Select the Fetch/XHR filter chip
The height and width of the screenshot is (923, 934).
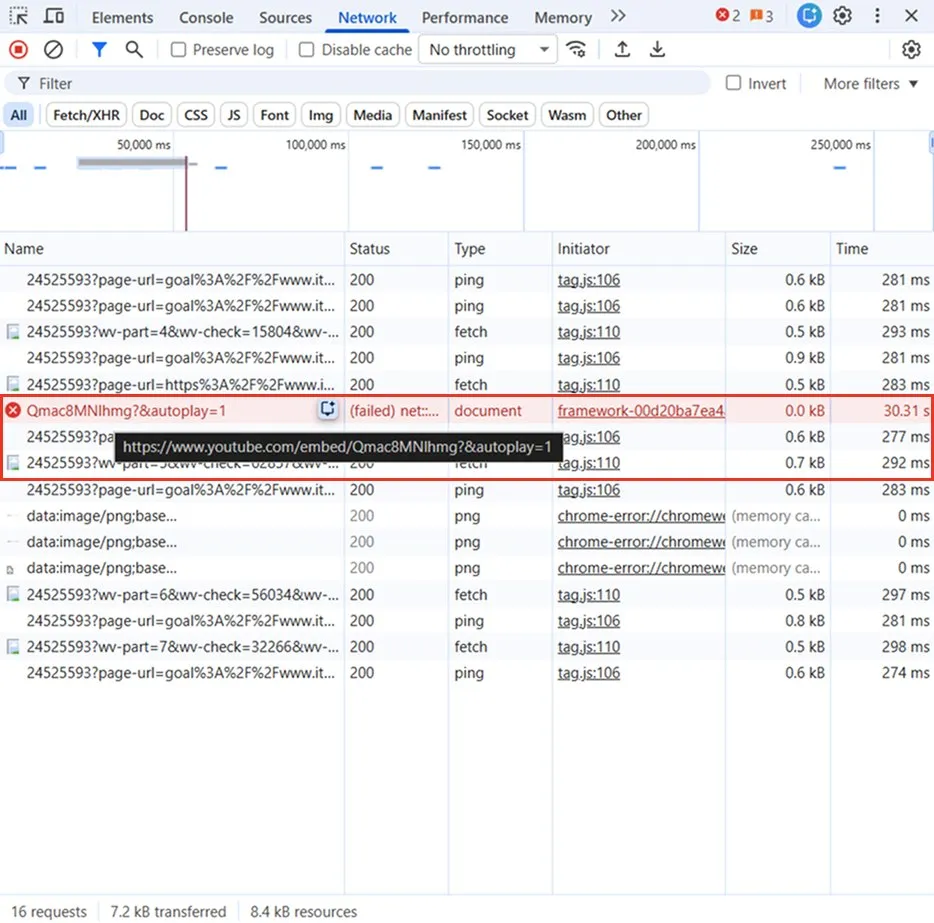[x=86, y=115]
